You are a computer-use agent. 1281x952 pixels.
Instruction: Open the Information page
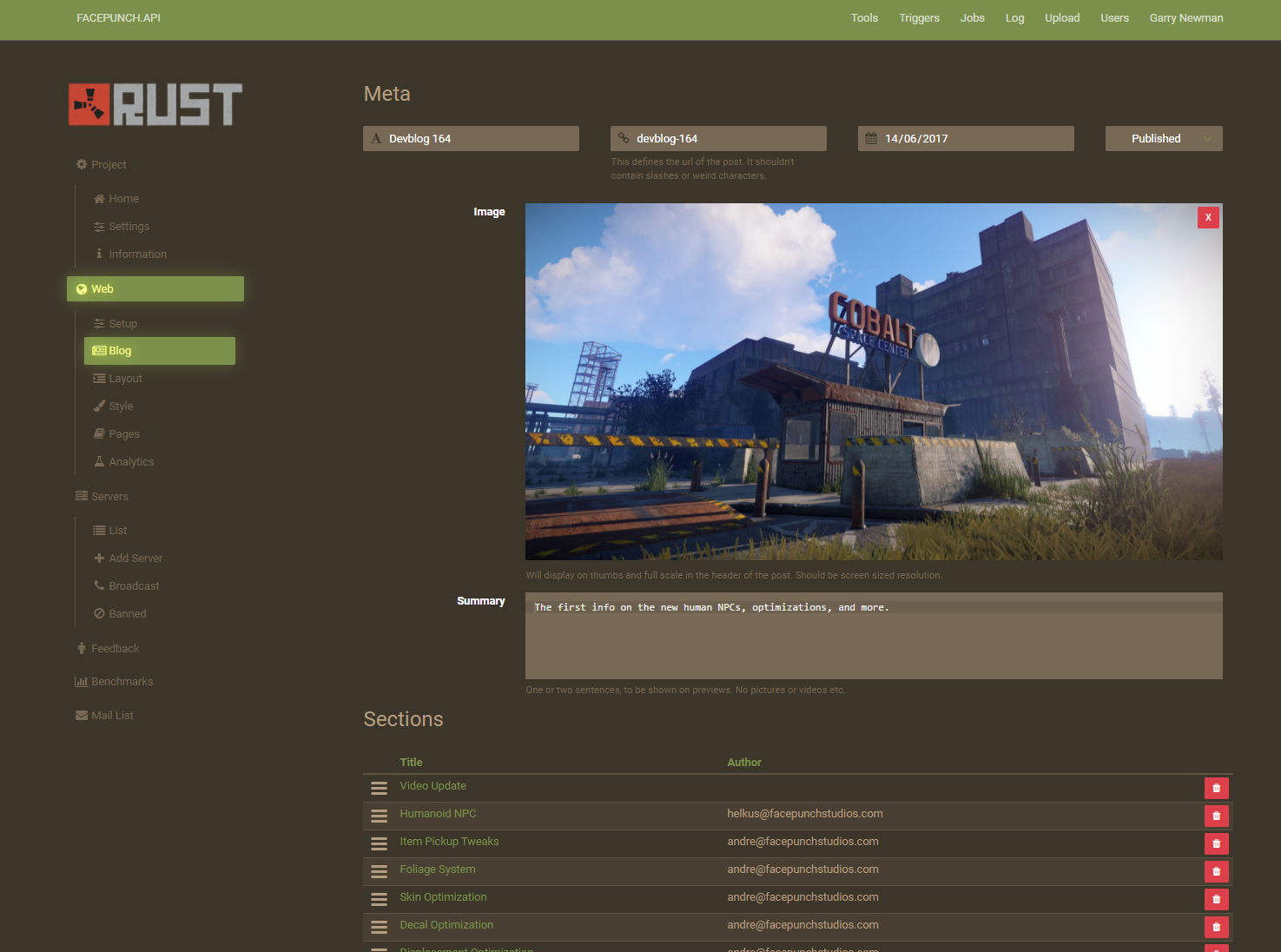pyautogui.click(x=130, y=255)
